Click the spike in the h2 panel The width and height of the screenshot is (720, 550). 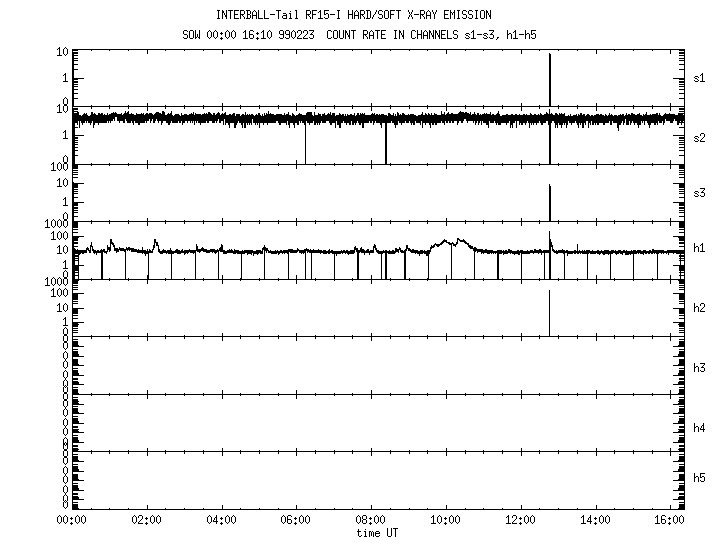pyautogui.click(x=549, y=312)
